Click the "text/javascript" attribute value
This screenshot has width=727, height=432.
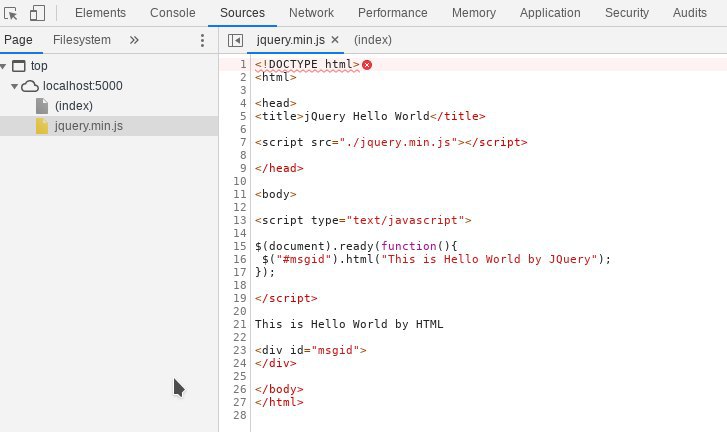[x=405, y=220]
